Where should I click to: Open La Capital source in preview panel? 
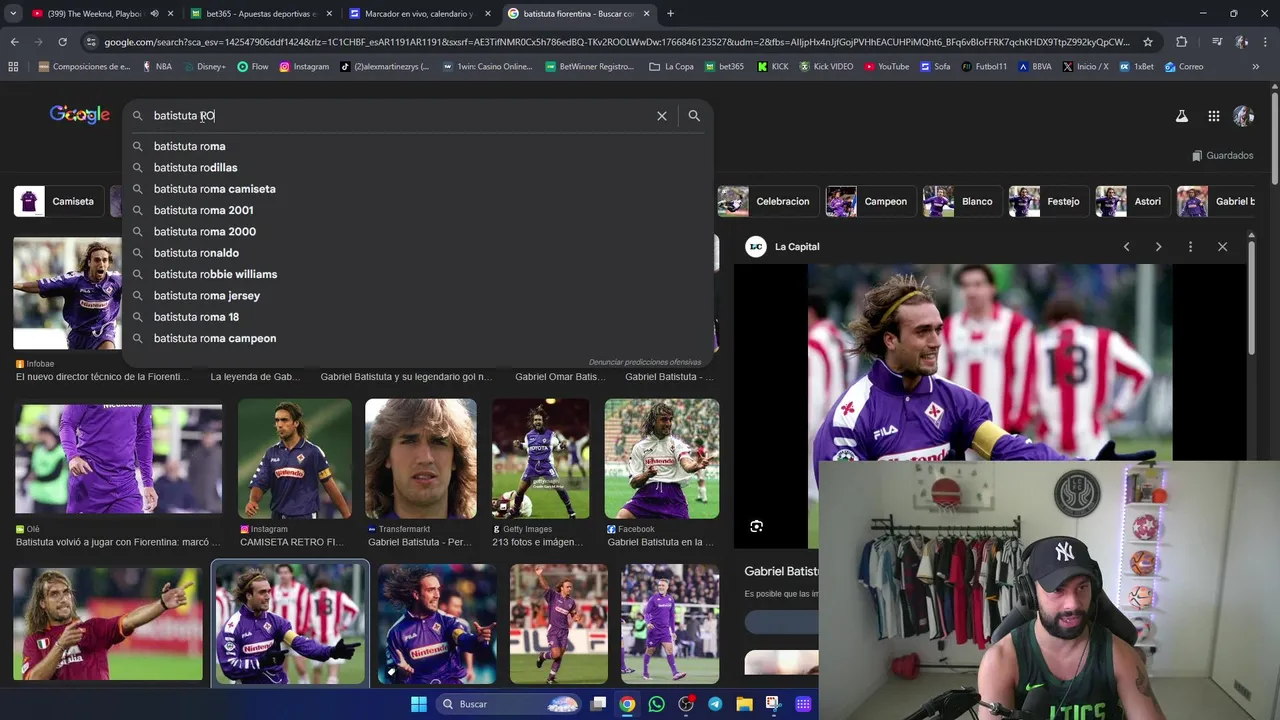click(783, 246)
